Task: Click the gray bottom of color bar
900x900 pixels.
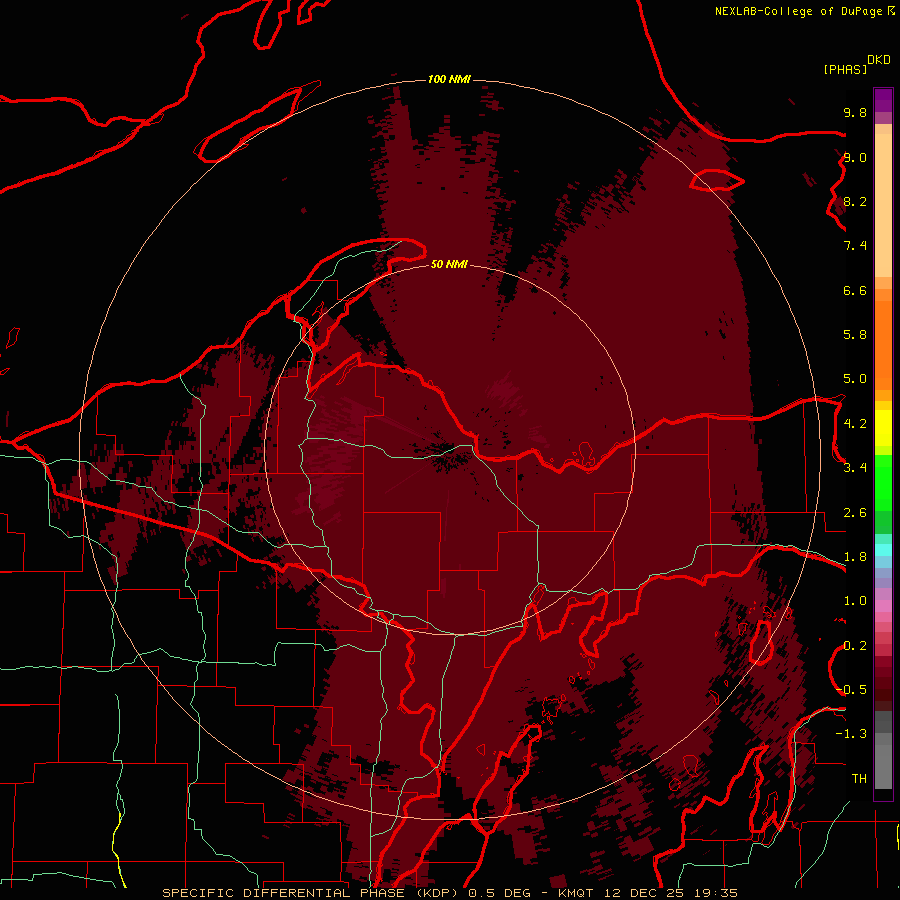Action: tap(883, 763)
